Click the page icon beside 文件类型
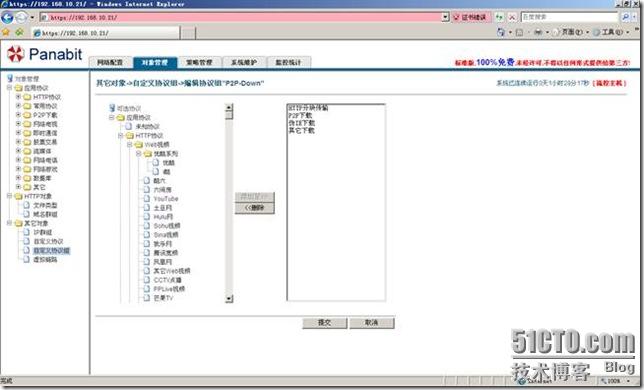The image size is (644, 390). pos(27,205)
